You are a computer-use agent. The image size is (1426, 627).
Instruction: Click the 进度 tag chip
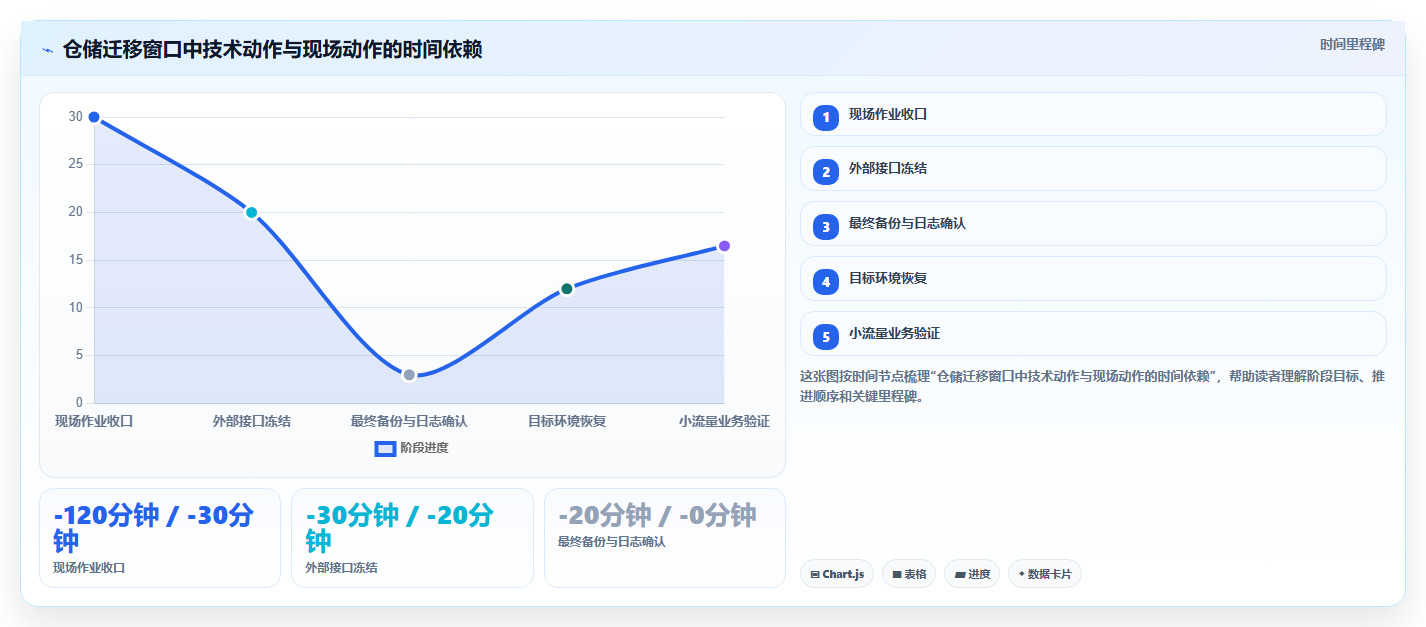[972, 574]
